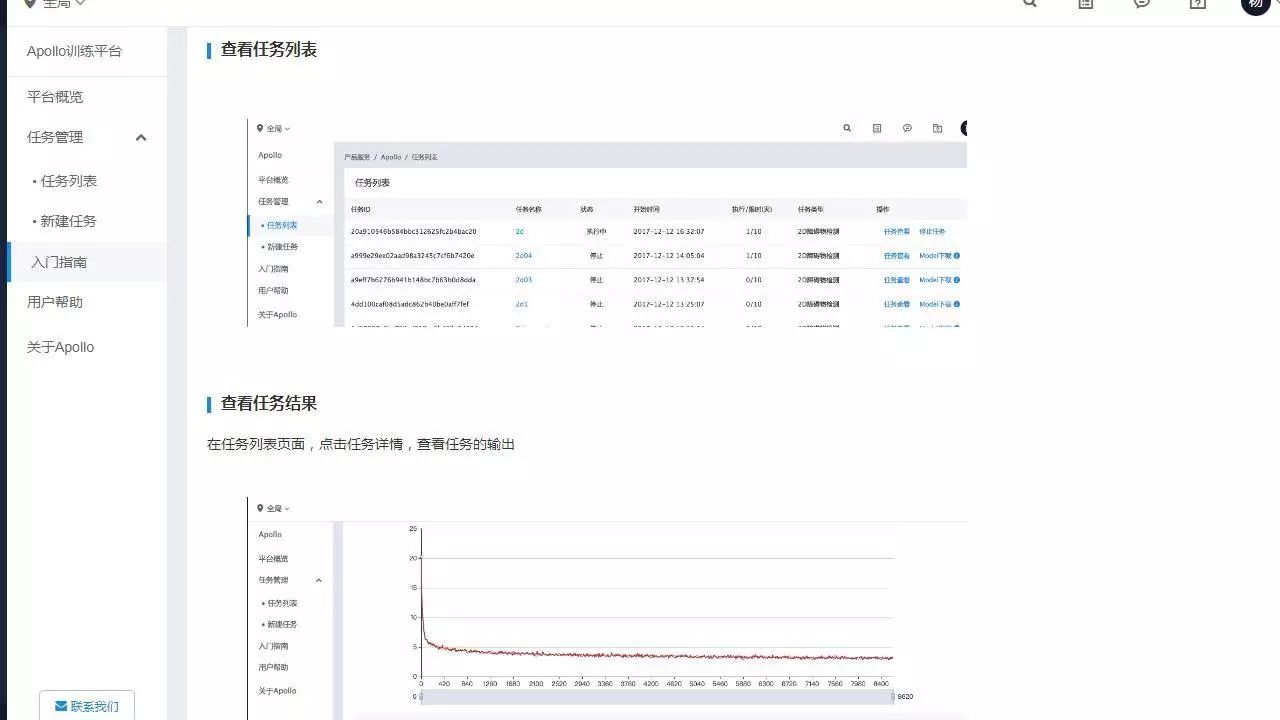
Task: Click the search magnifier icon in top bar
Action: (1030, 3)
